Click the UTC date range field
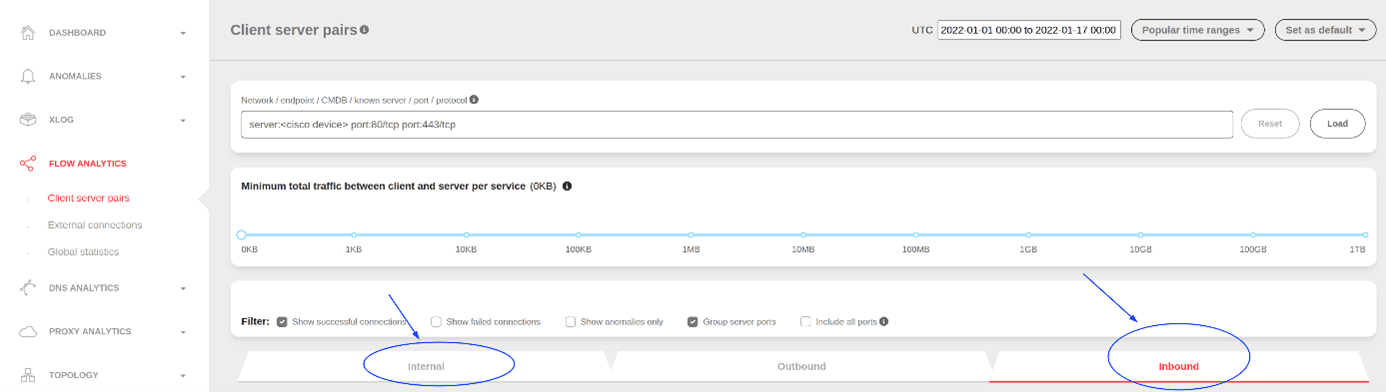The height and width of the screenshot is (392, 1386). 1029,30
